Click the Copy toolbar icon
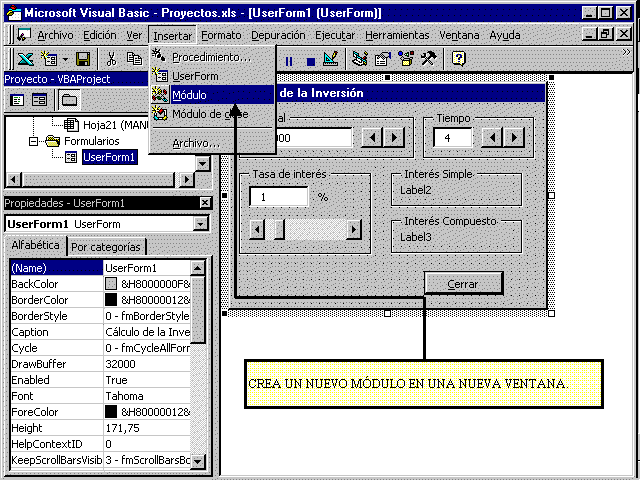Image resolution: width=640 pixels, height=480 pixels. click(134, 59)
